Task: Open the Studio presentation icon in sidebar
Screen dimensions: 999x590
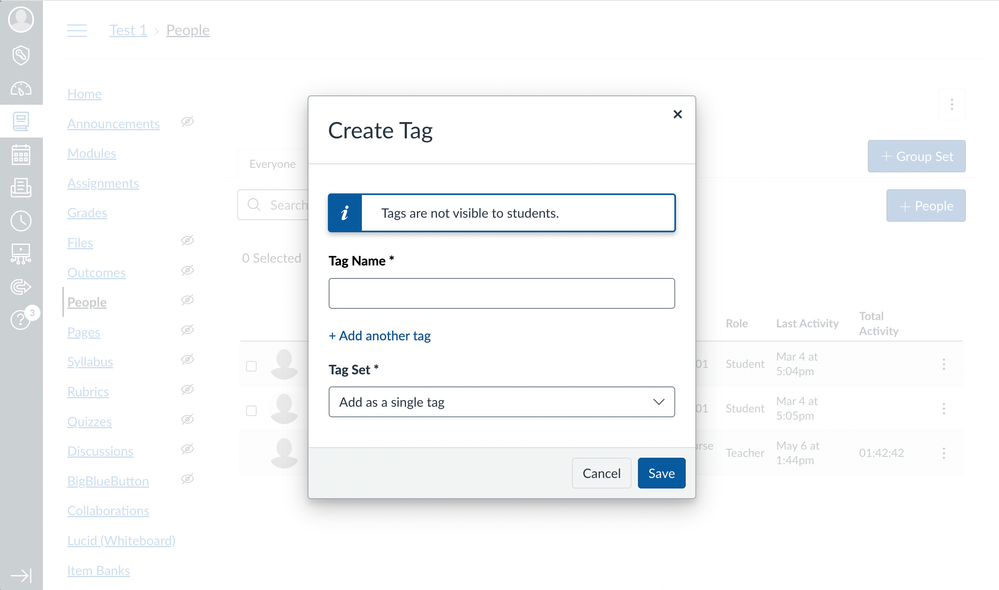Action: pyautogui.click(x=21, y=254)
